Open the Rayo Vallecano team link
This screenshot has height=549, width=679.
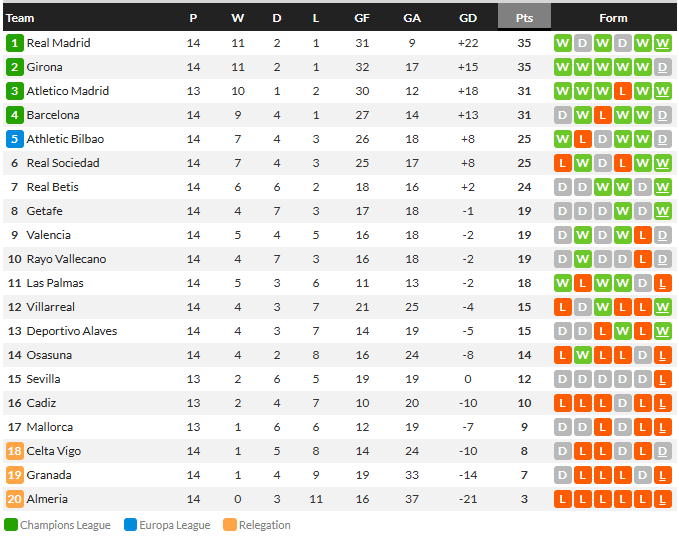[66, 259]
